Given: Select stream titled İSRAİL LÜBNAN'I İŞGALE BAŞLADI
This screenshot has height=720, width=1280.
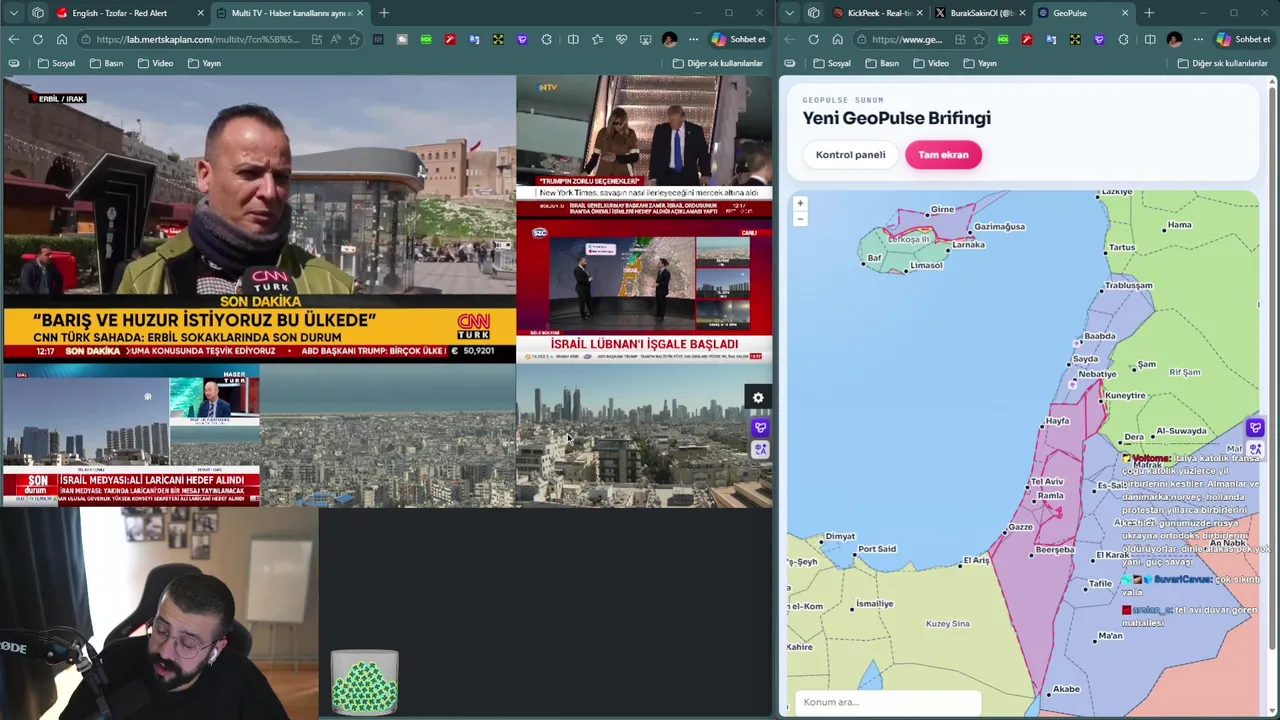Looking at the screenshot, I should 645,292.
